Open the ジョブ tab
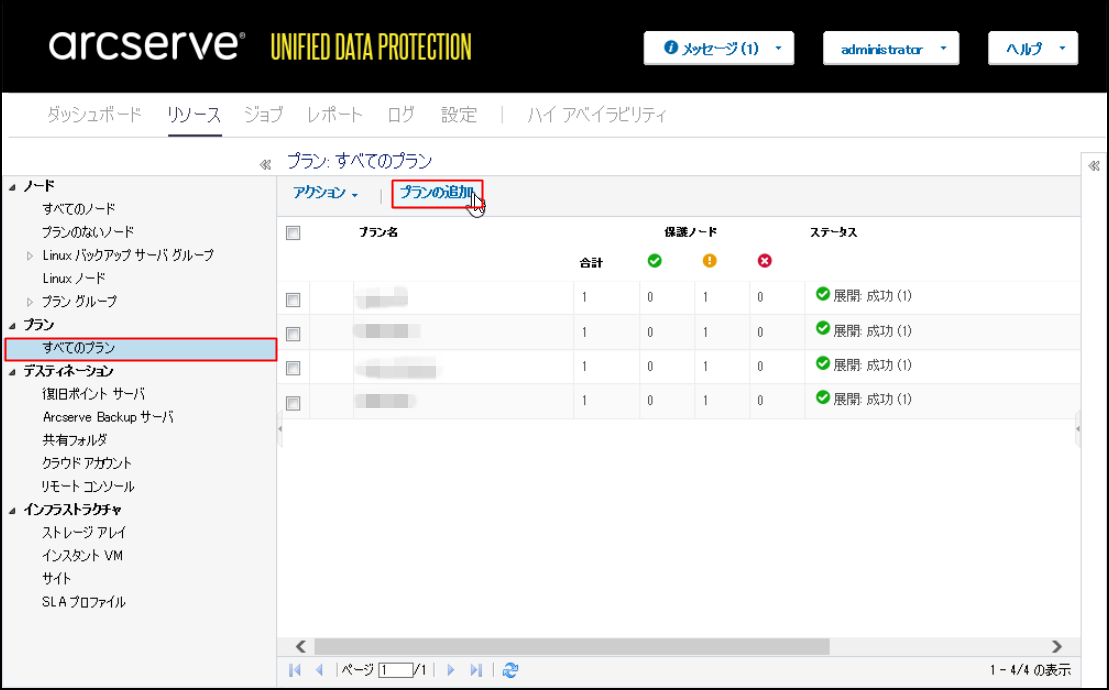The width and height of the screenshot is (1109, 690). (x=264, y=115)
